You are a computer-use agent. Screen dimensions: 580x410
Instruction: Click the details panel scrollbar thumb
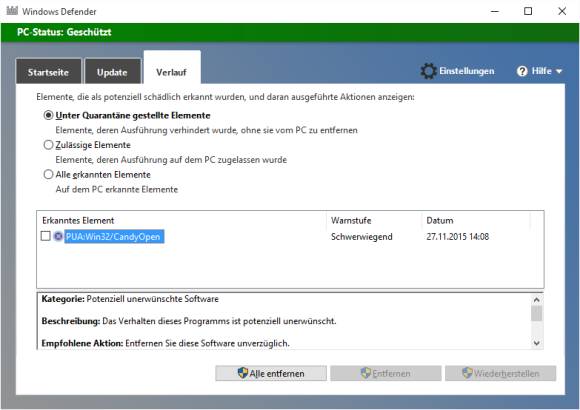(536, 313)
